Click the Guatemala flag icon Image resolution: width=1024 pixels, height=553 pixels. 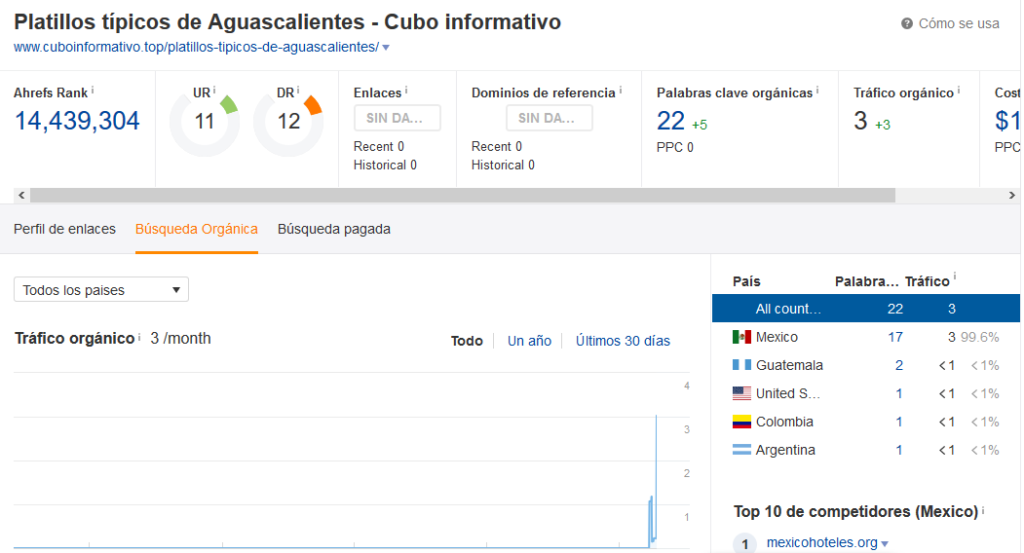point(741,365)
